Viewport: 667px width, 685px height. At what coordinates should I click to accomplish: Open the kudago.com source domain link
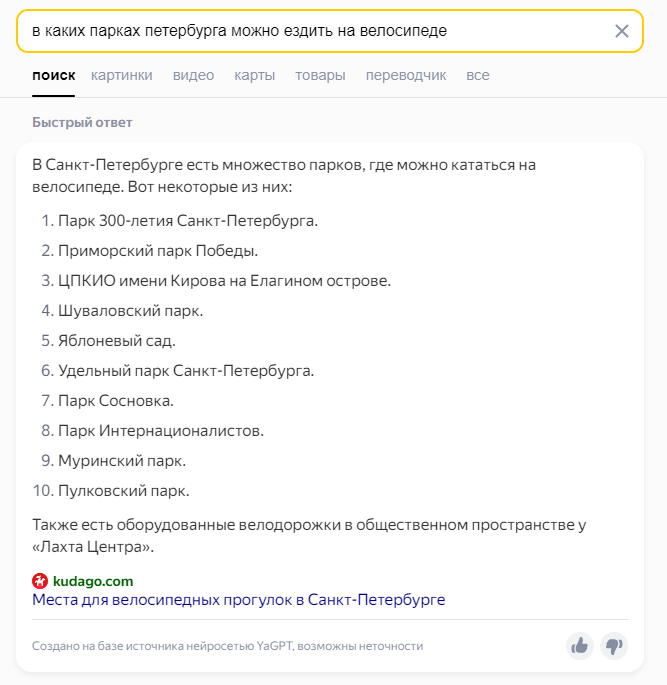pos(93,581)
